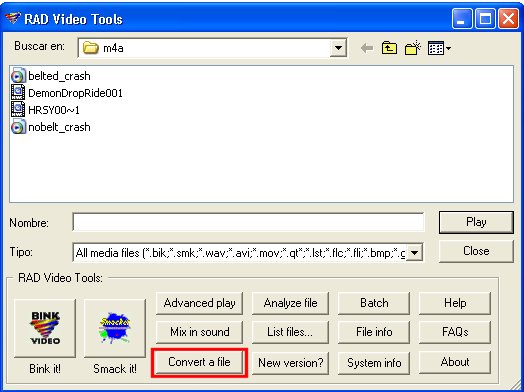This screenshot has height=392, width=524.
Task: Click the HRSY00~1 file icon
Action: click(x=18, y=110)
